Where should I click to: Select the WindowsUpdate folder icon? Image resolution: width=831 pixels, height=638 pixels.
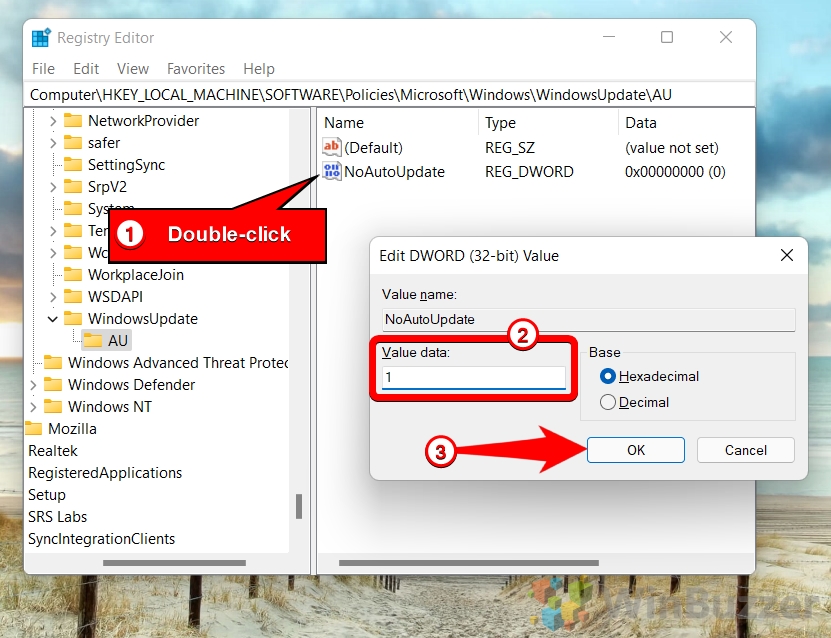pyautogui.click(x=73, y=318)
